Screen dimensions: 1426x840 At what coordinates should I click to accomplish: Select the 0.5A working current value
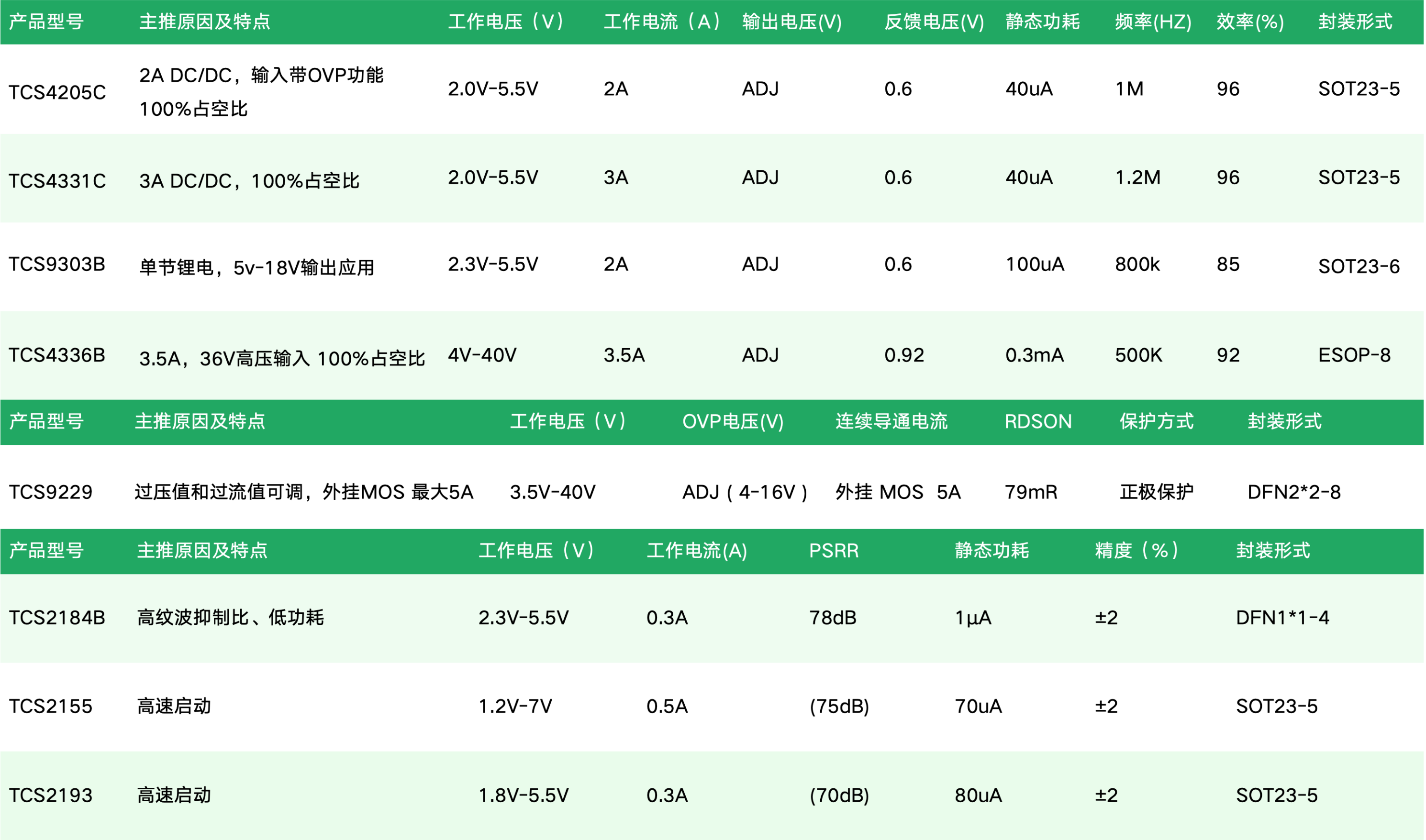coord(667,707)
